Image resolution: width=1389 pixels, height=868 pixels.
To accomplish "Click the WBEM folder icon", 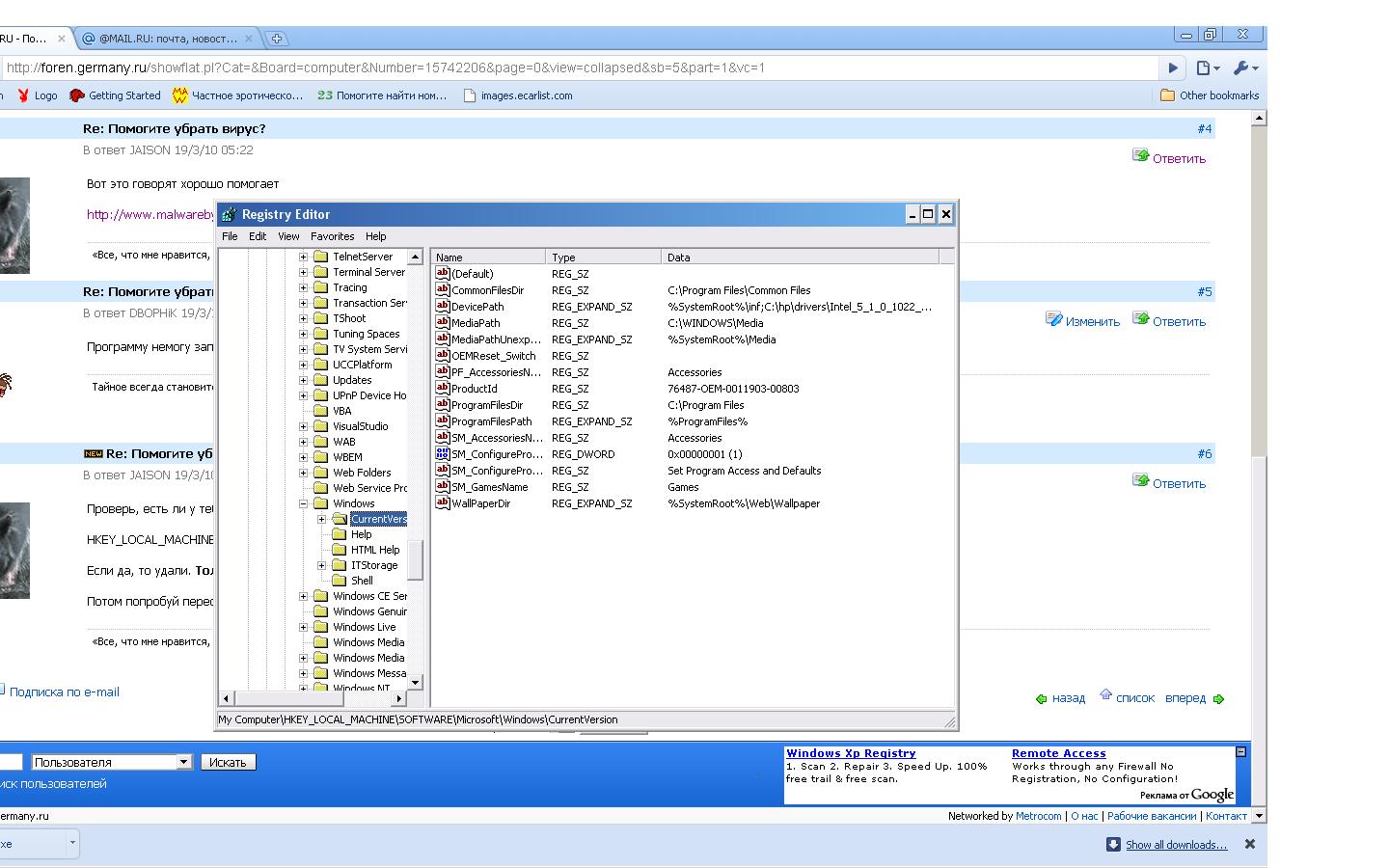I will (x=321, y=457).
